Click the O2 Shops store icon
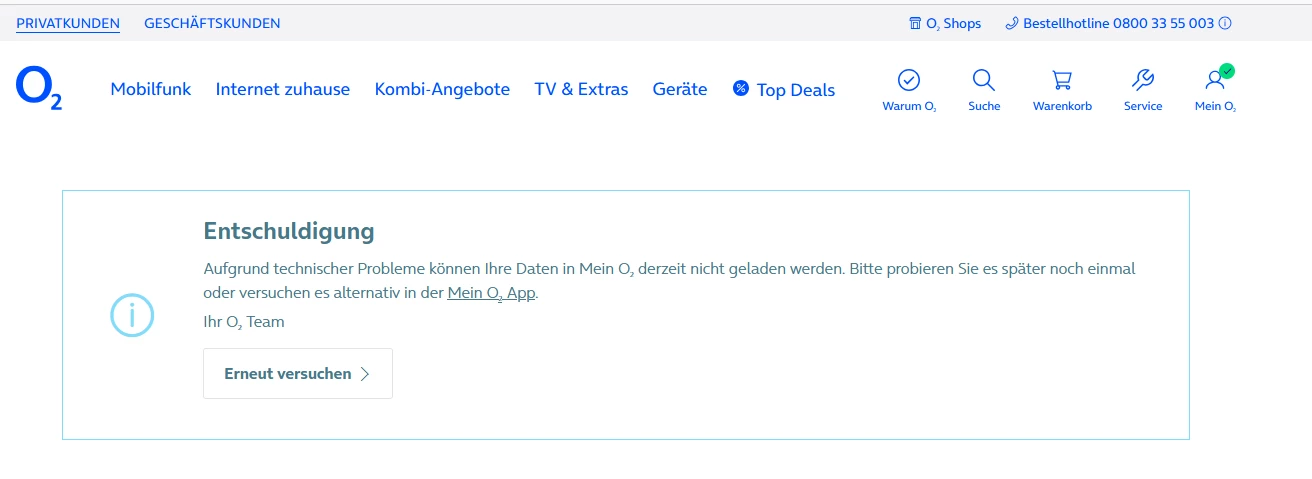 915,23
